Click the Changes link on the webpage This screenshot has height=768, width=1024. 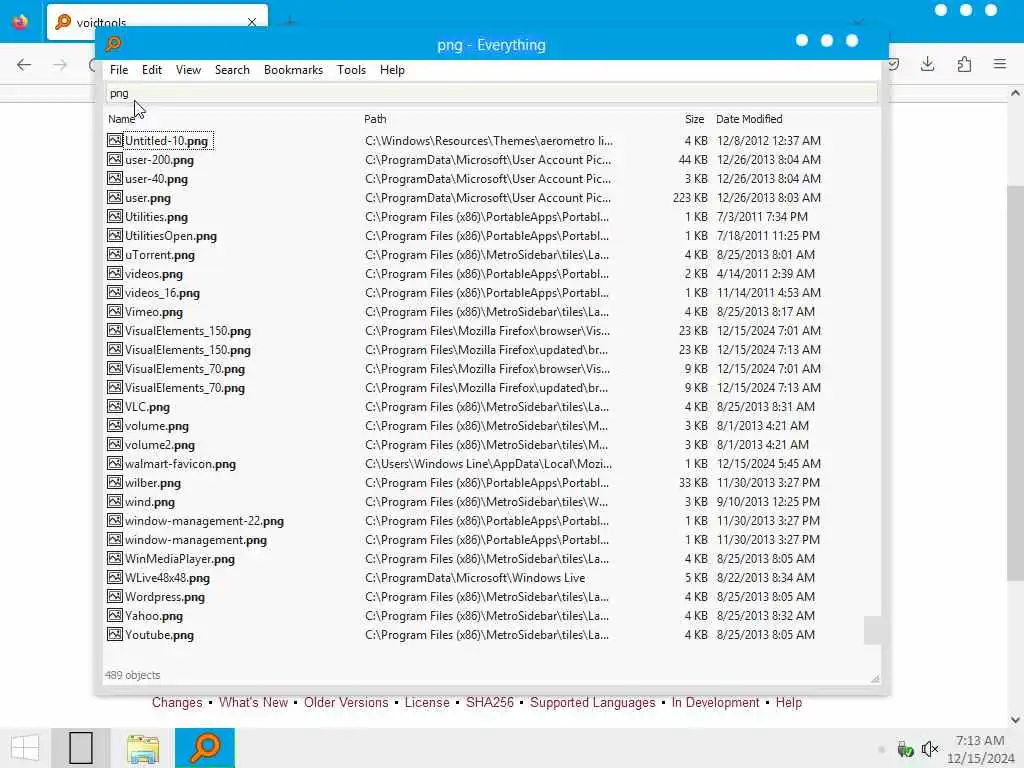[177, 703]
